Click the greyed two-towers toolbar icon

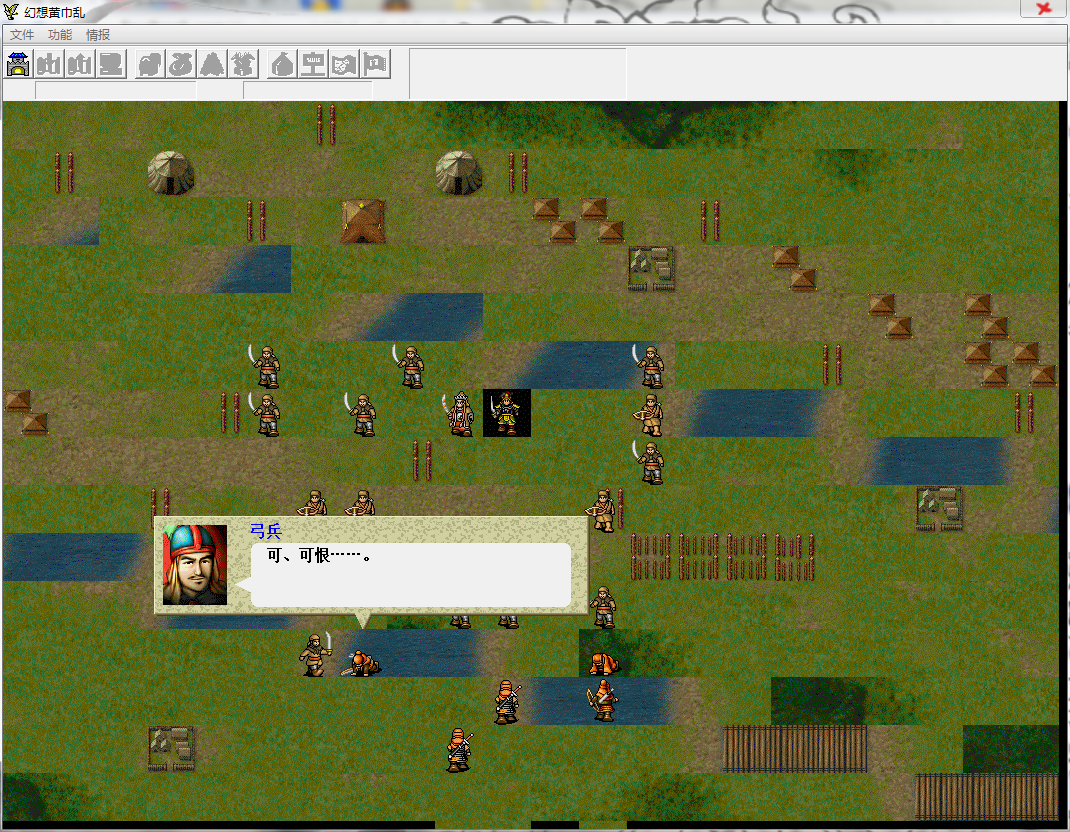pyautogui.click(x=49, y=64)
